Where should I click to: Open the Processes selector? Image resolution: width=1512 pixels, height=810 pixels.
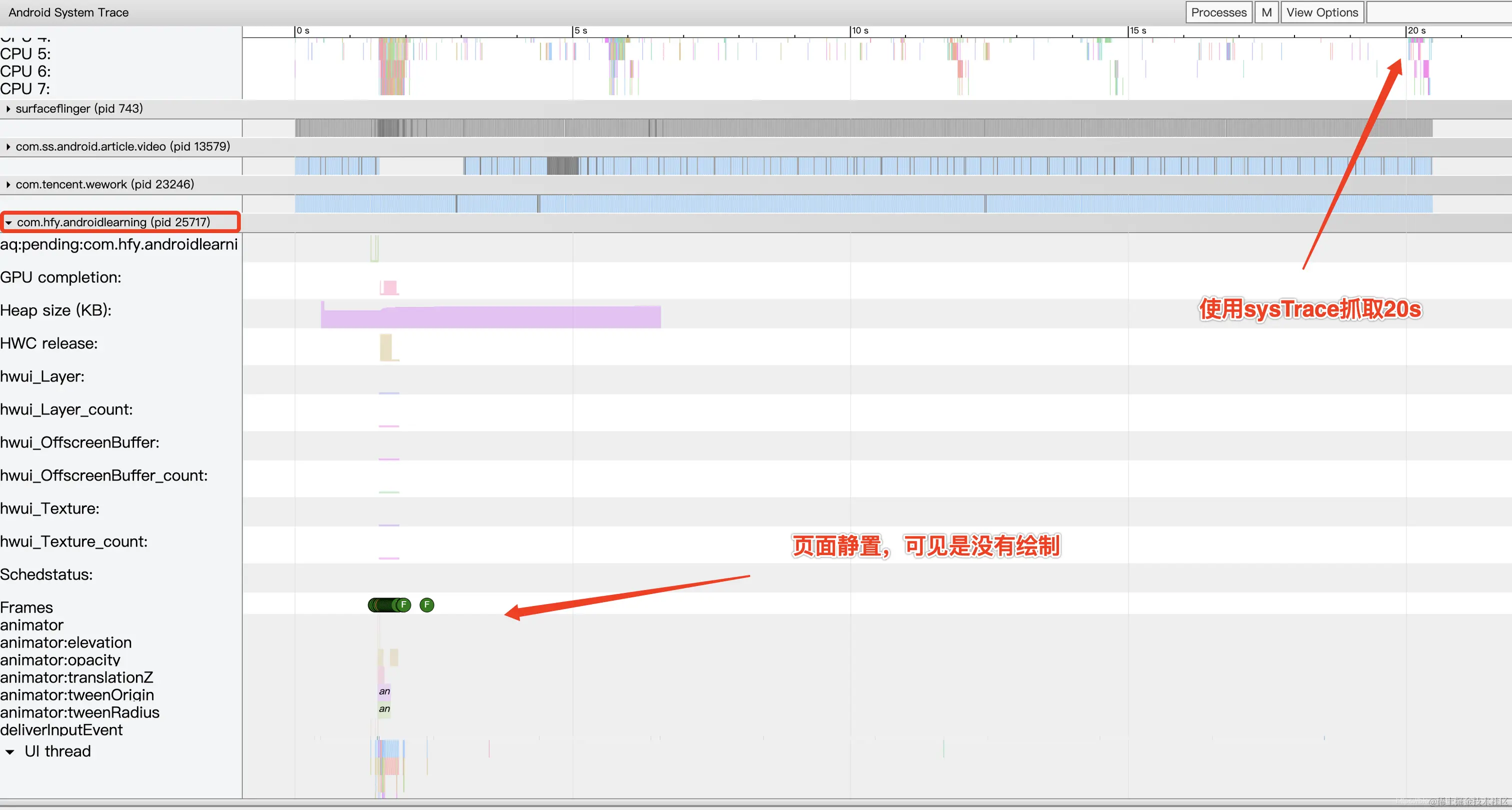1218,11
